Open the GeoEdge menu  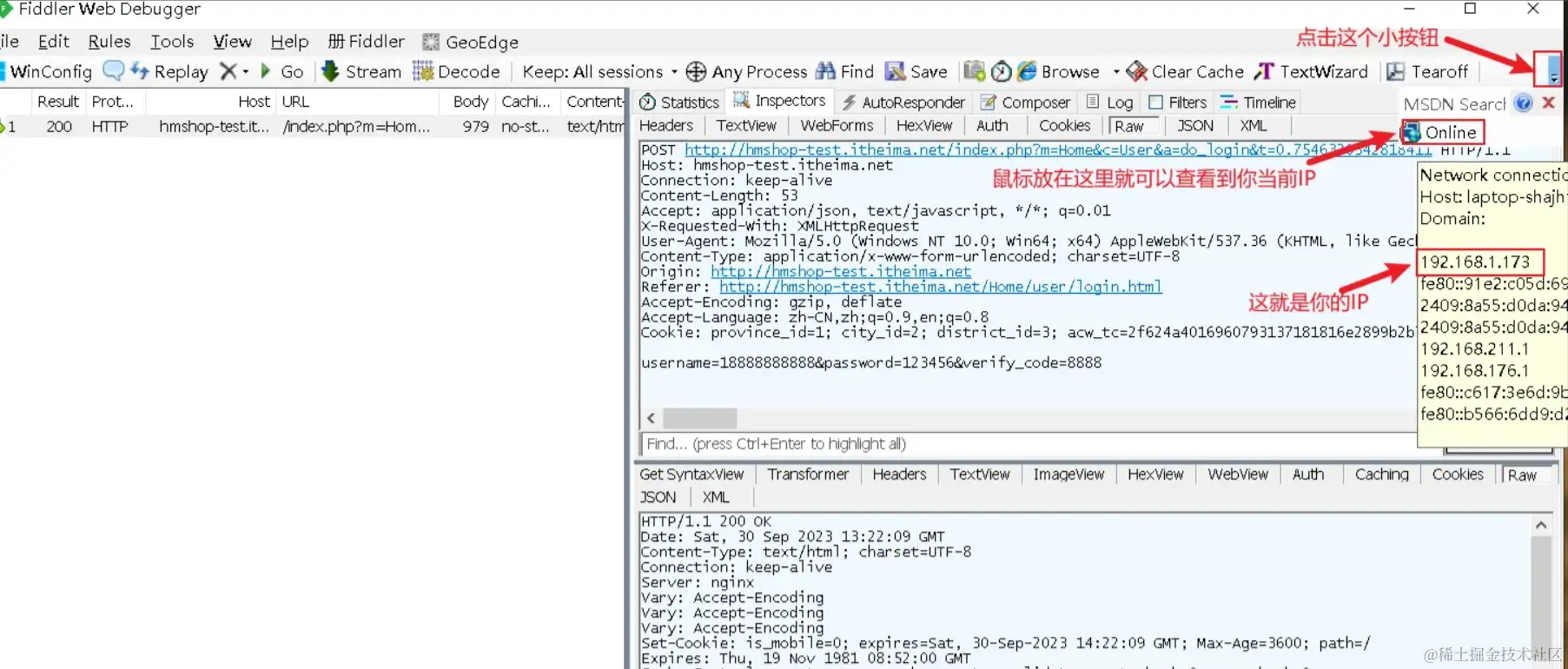pos(470,42)
